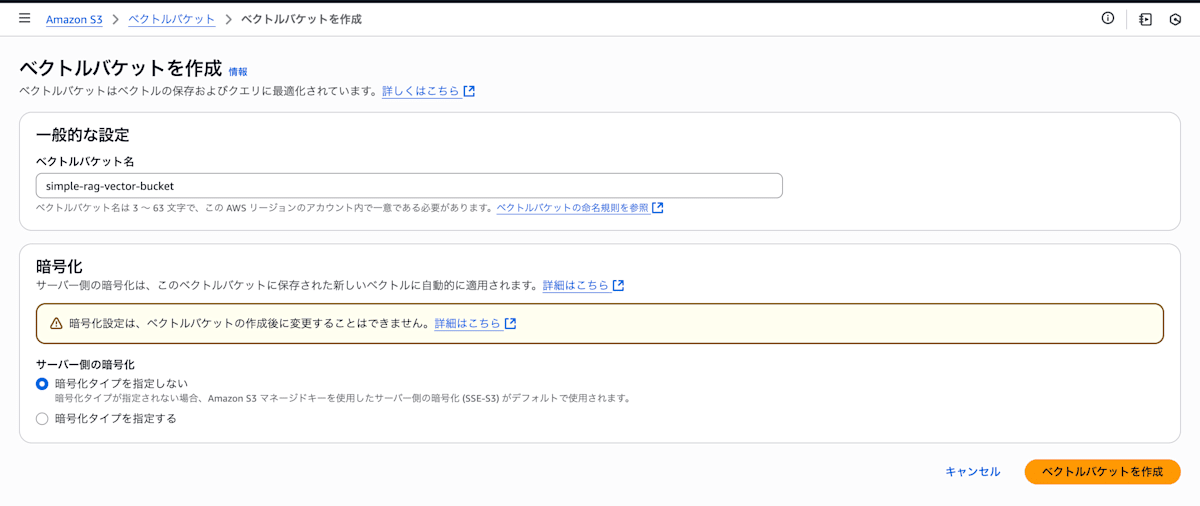Click the SSE-S3 default description text
Screen dimensions: 1200x506
(x=343, y=398)
